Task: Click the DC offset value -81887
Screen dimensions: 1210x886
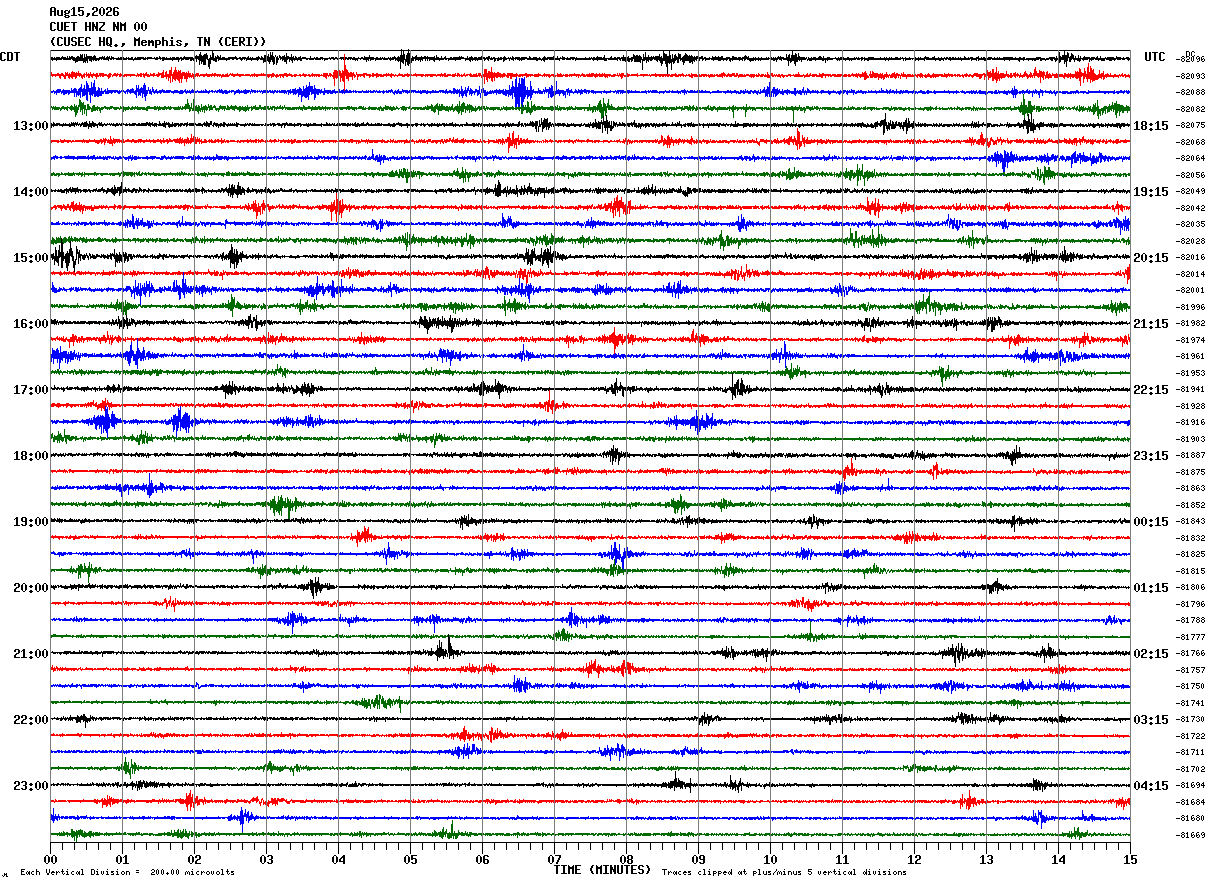Action: click(x=1191, y=455)
